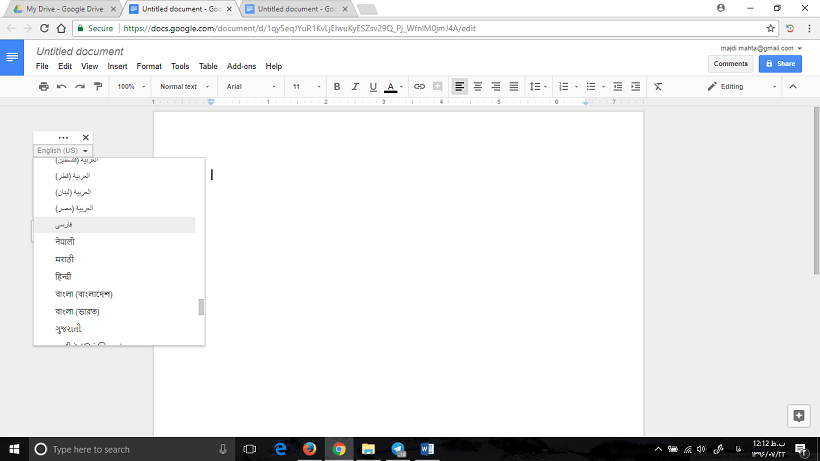This screenshot has height=461, width=820.
Task: Open the Arial font dropdown
Action: pos(250,87)
